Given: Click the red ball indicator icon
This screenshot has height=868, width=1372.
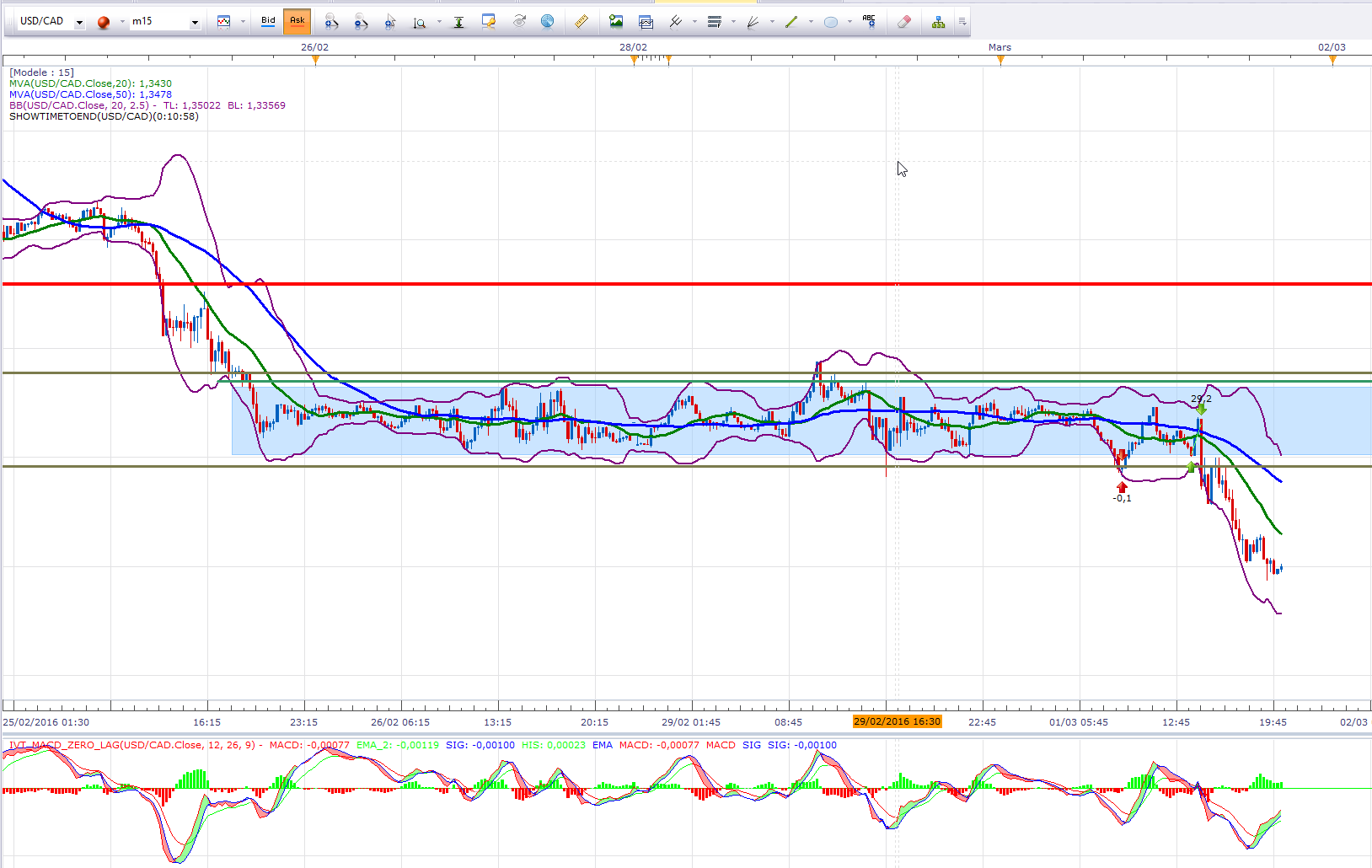Looking at the screenshot, I should 104,22.
